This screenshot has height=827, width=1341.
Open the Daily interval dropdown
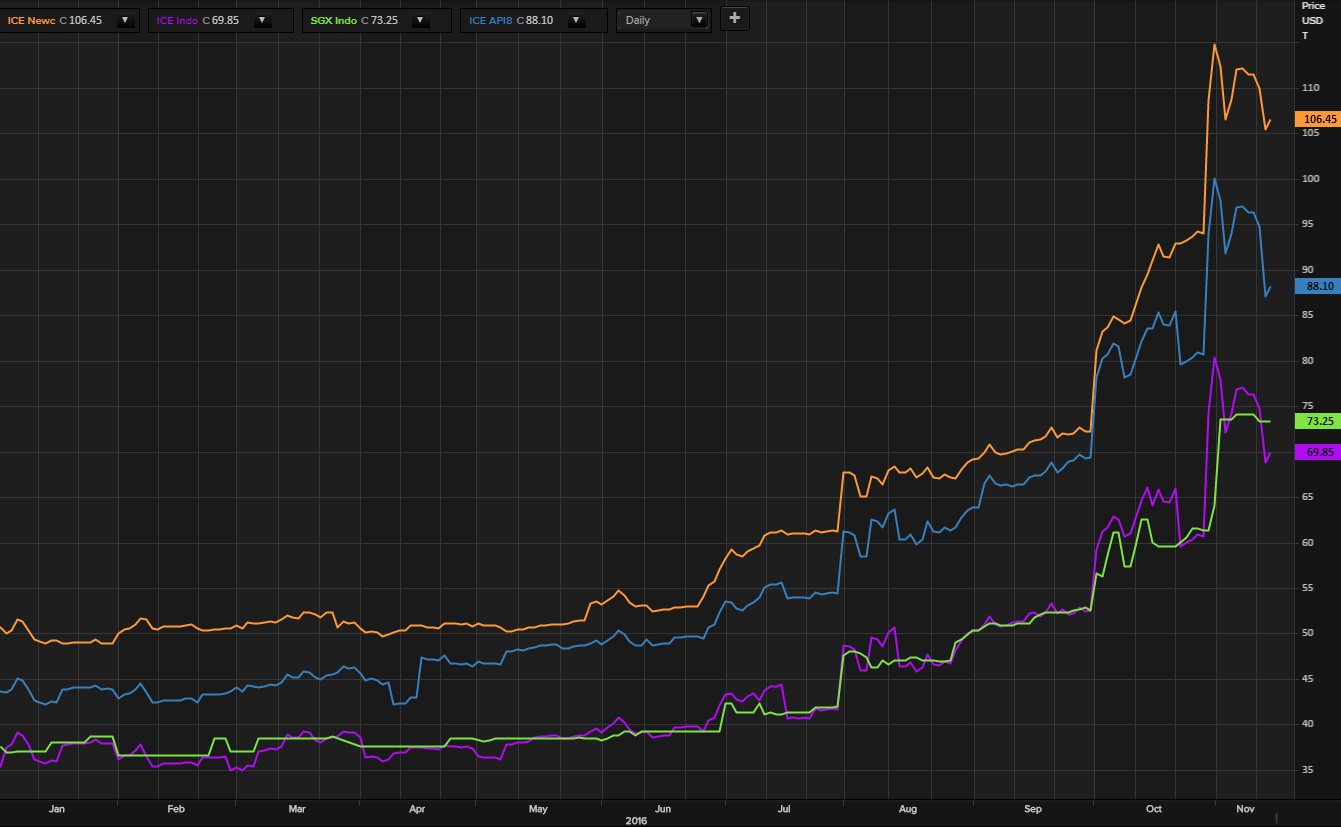(699, 19)
